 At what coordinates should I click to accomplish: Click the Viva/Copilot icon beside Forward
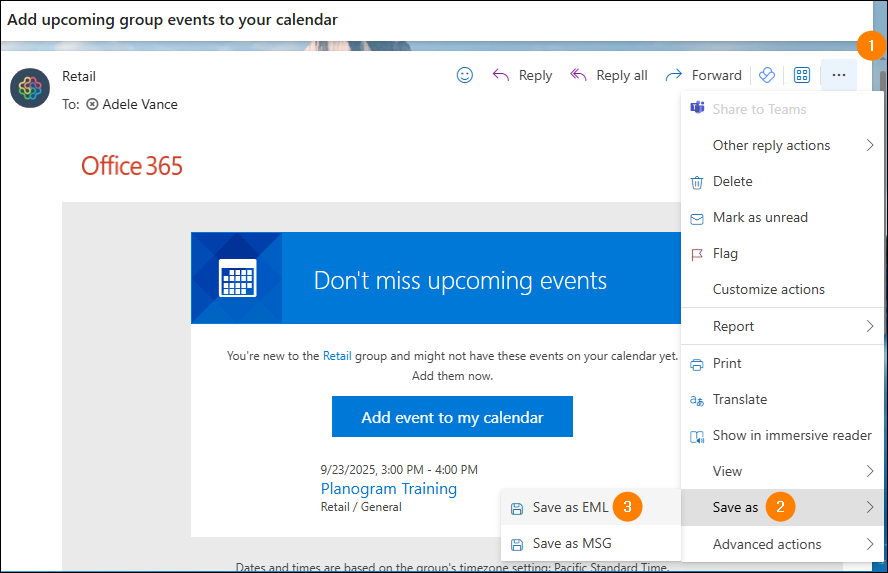pyautogui.click(x=767, y=75)
